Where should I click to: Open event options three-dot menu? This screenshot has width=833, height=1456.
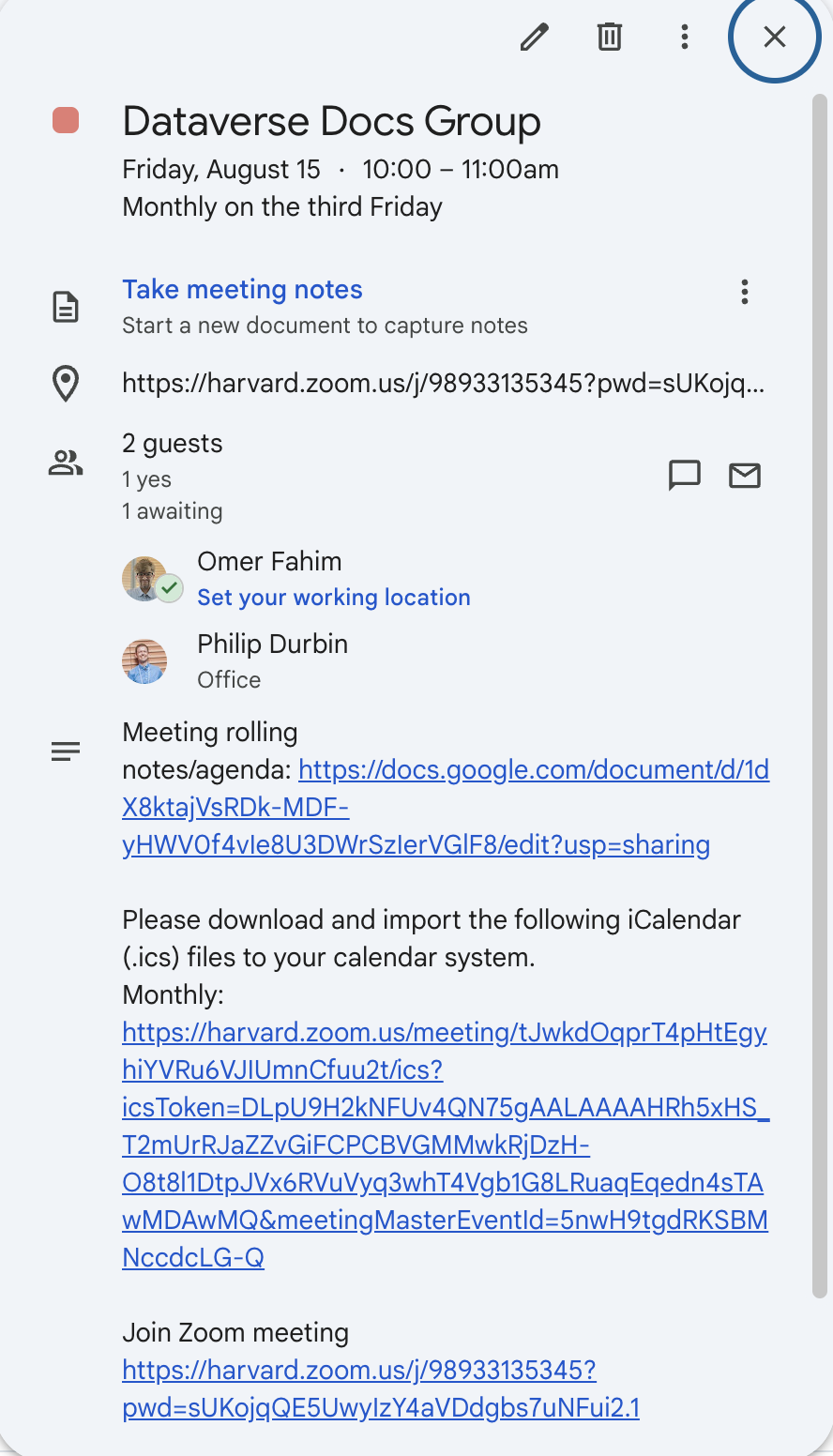685,38
